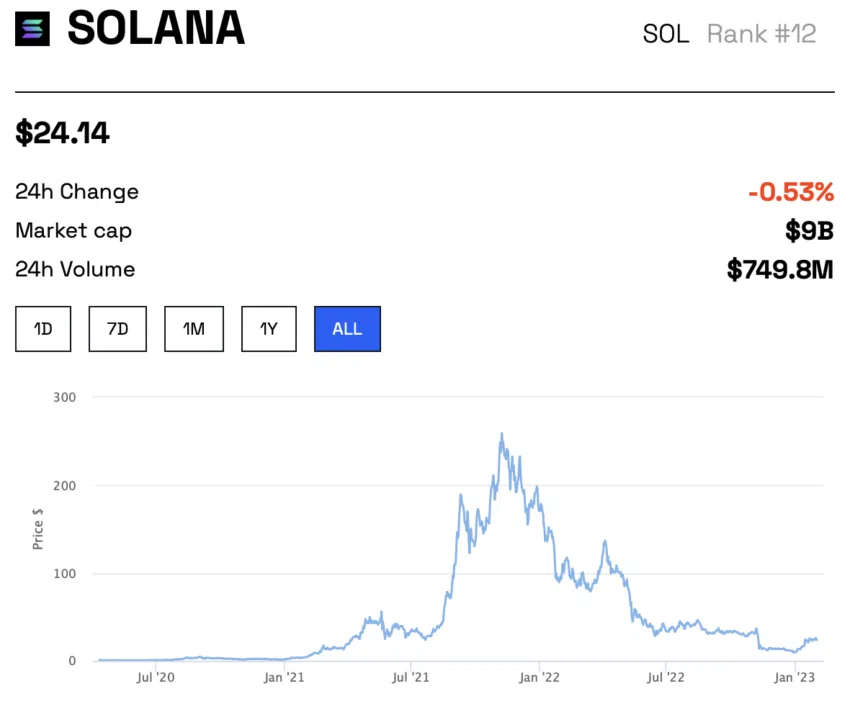This screenshot has height=704, width=850.
Task: Switch chart to 7D range
Action: (117, 329)
